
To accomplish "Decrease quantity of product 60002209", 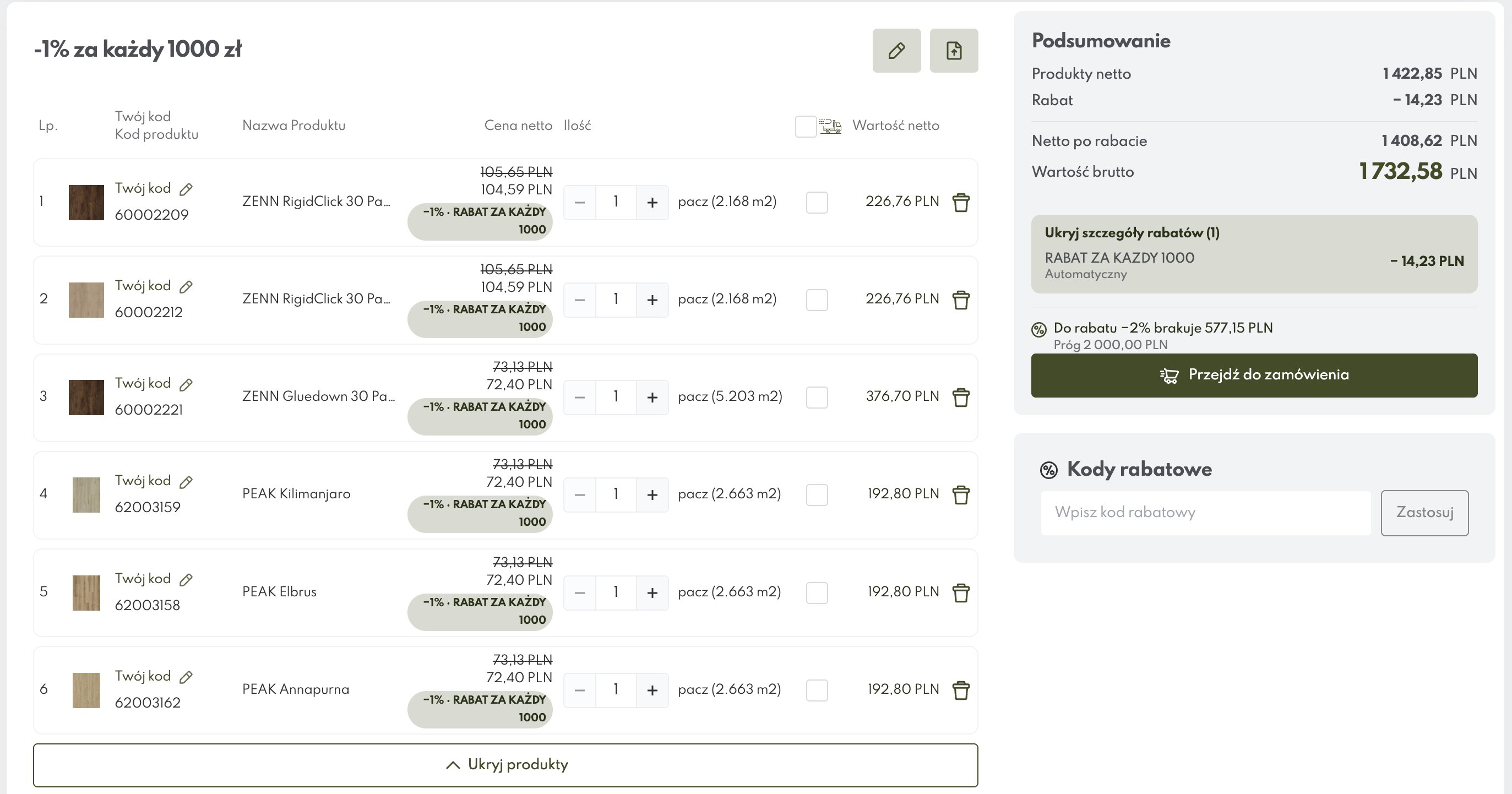I will (x=580, y=203).
